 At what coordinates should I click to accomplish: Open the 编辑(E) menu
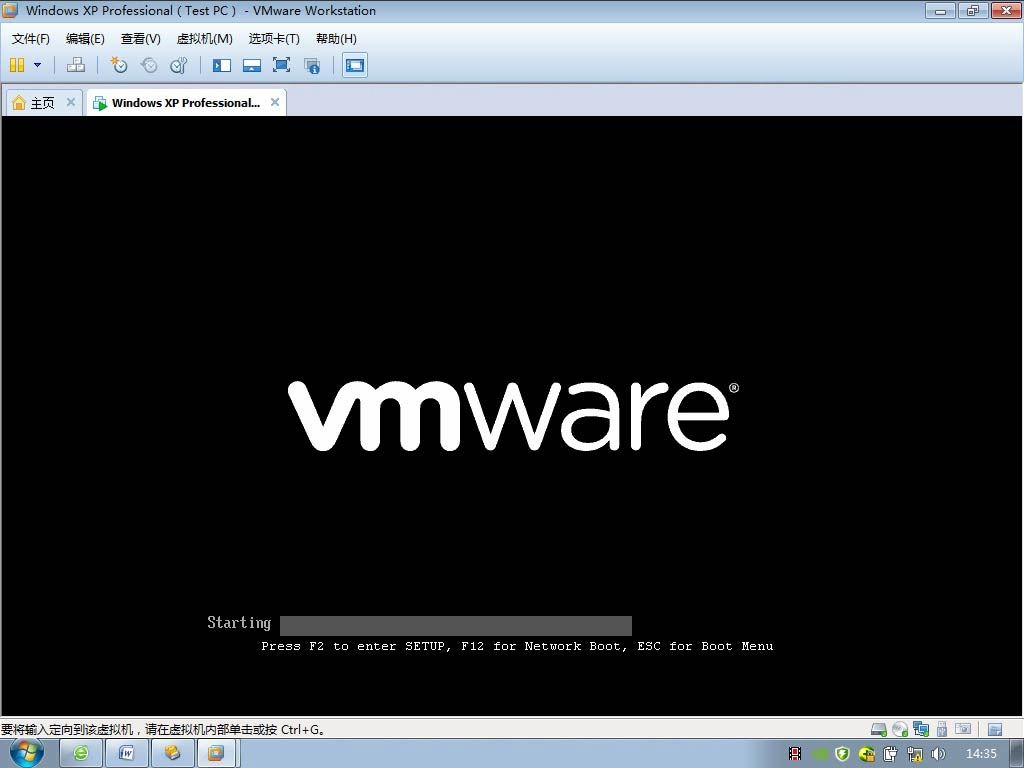(x=85, y=39)
